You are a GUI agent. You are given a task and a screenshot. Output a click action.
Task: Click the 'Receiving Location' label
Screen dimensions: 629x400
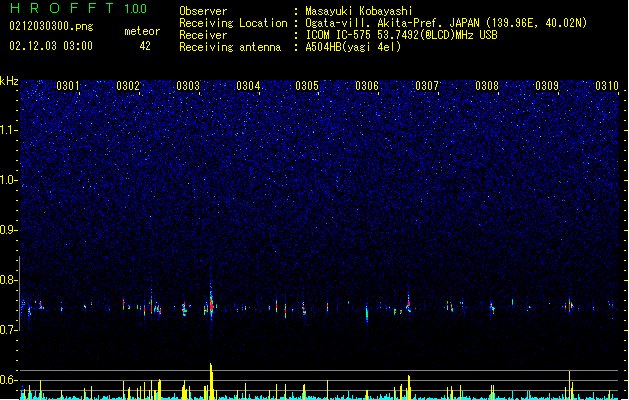233,23
